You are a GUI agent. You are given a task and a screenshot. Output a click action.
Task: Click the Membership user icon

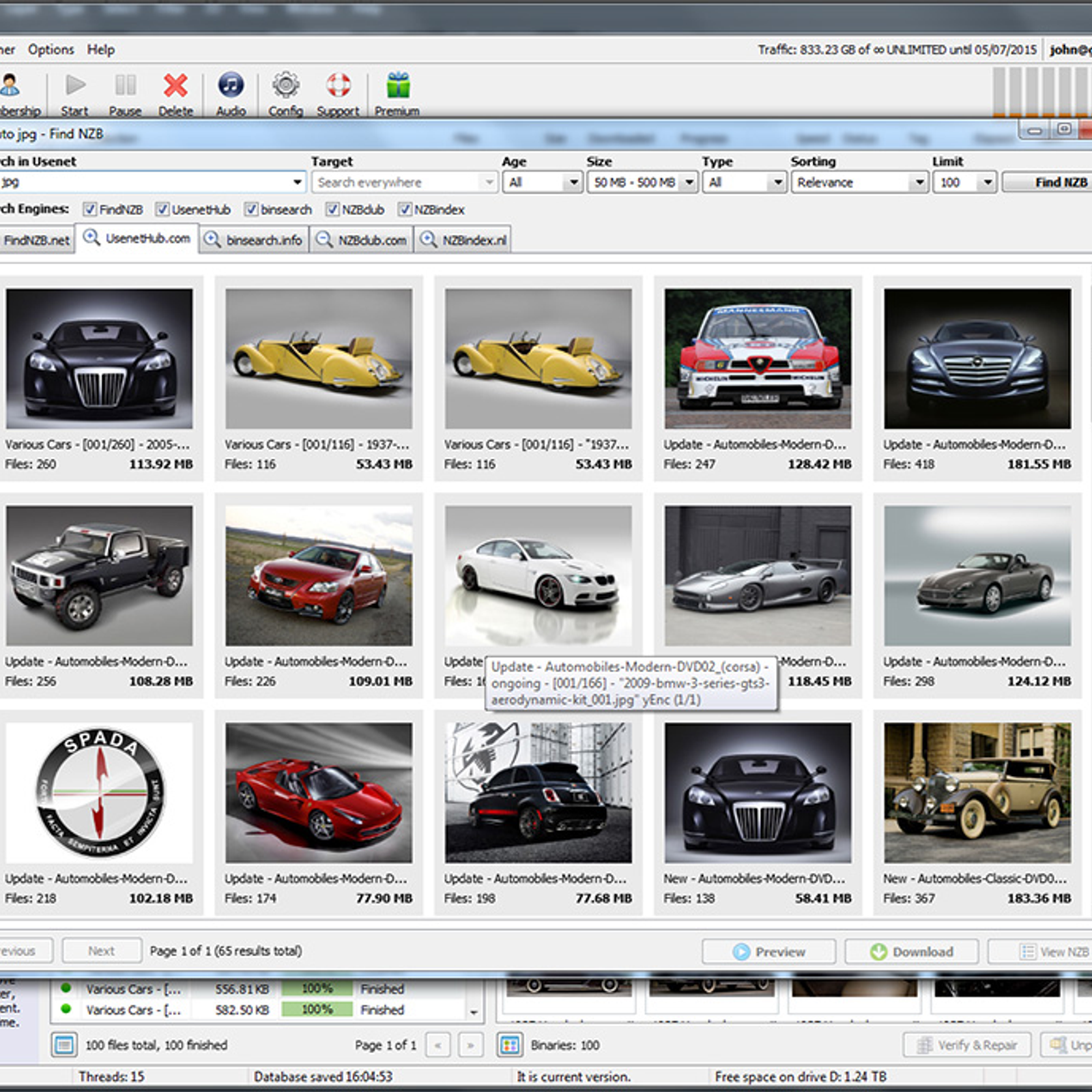[10, 86]
